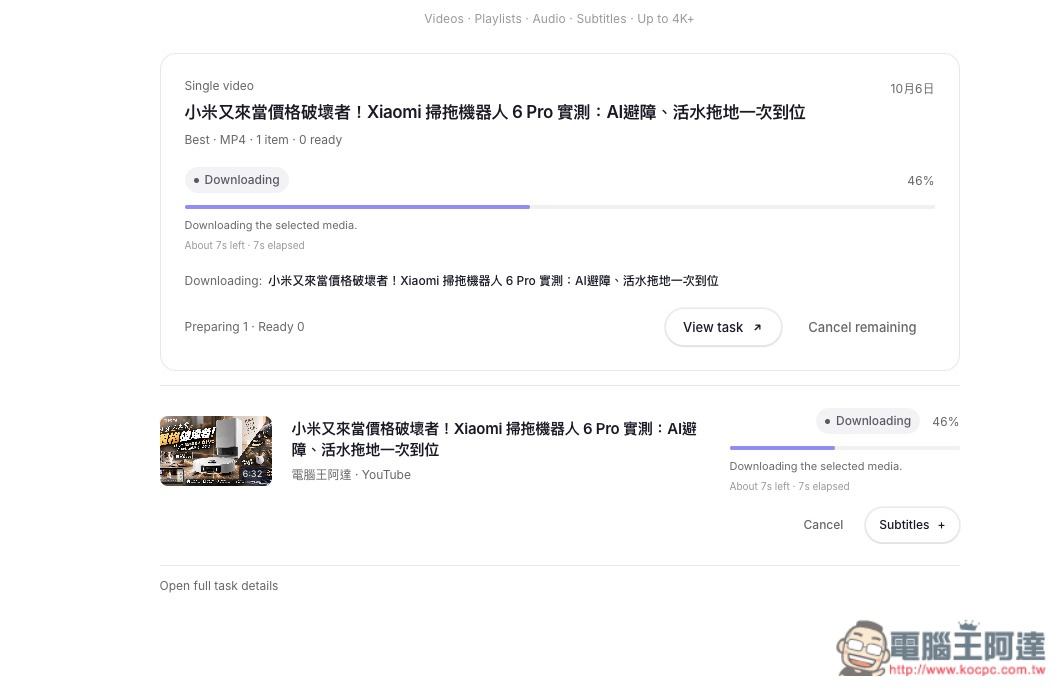Click the Xiaomi robot video thumbnail
Image resolution: width=1061 pixels, height=690 pixels.
216,451
